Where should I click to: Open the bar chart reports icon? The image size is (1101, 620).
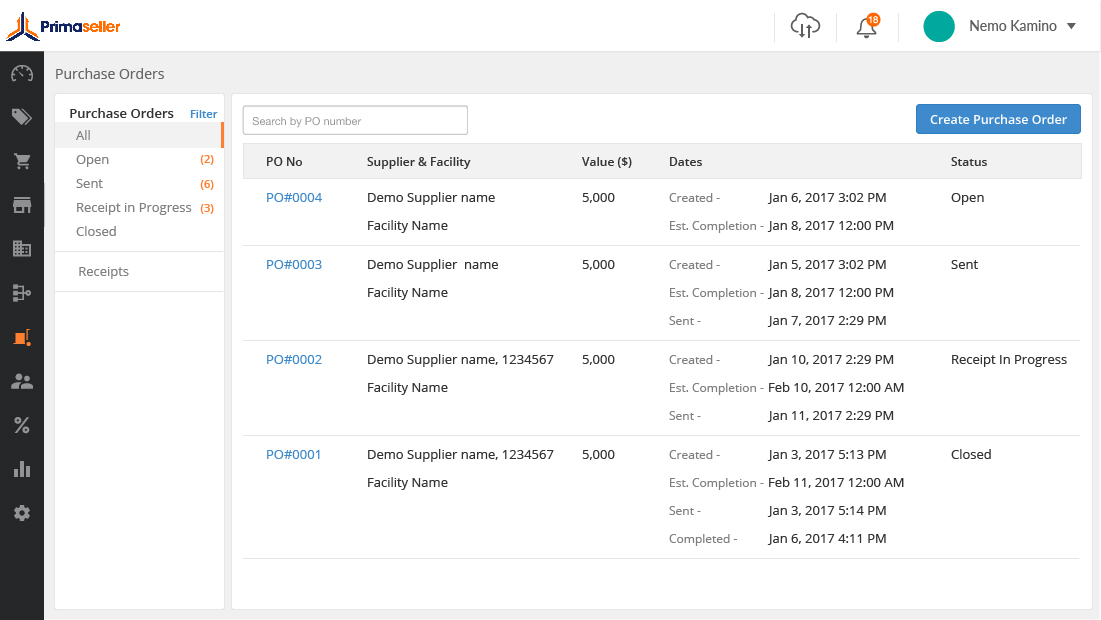point(22,469)
